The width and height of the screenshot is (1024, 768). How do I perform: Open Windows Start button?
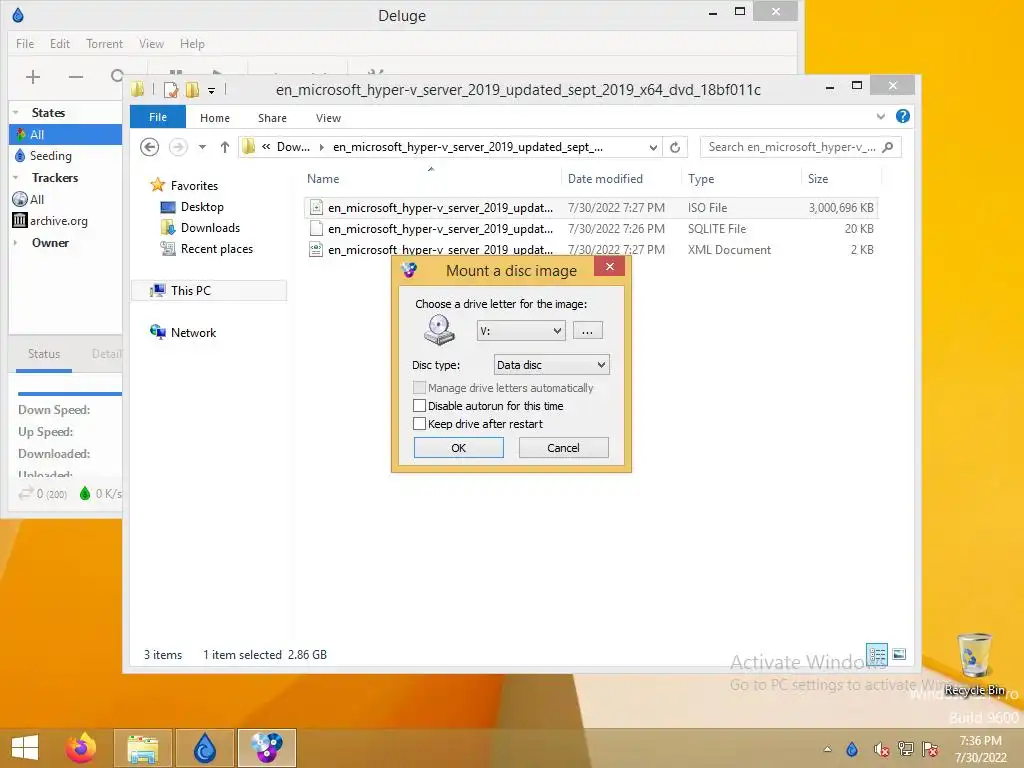click(25, 748)
